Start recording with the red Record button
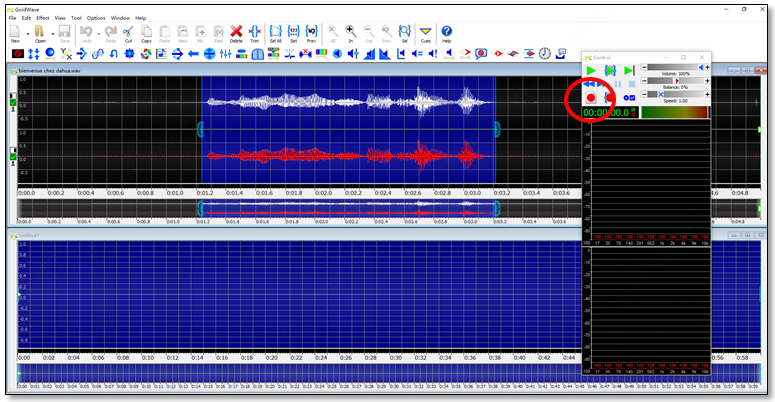Viewport: 775px width, 402px height. 591,98
